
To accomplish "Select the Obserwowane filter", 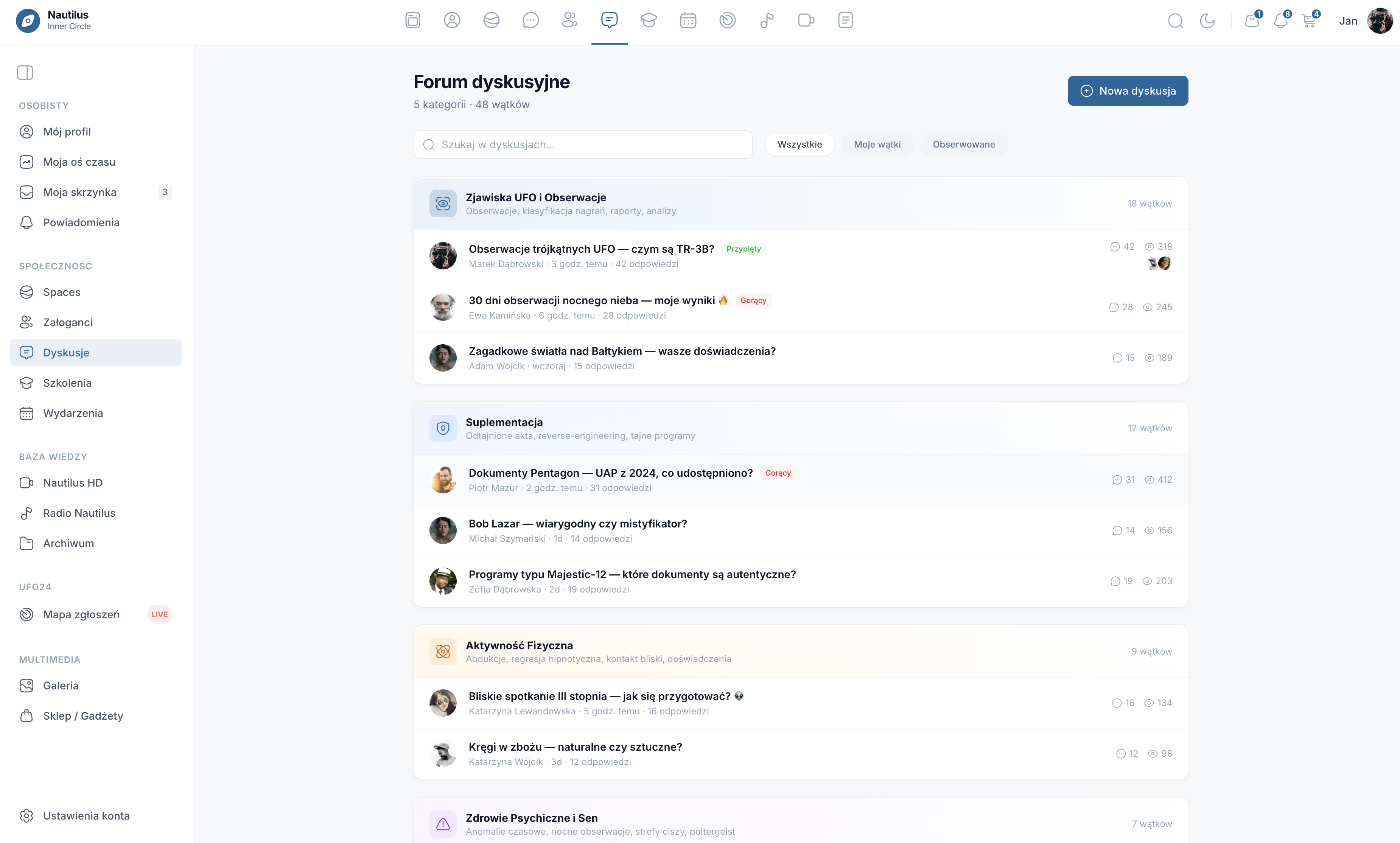I will 963,144.
